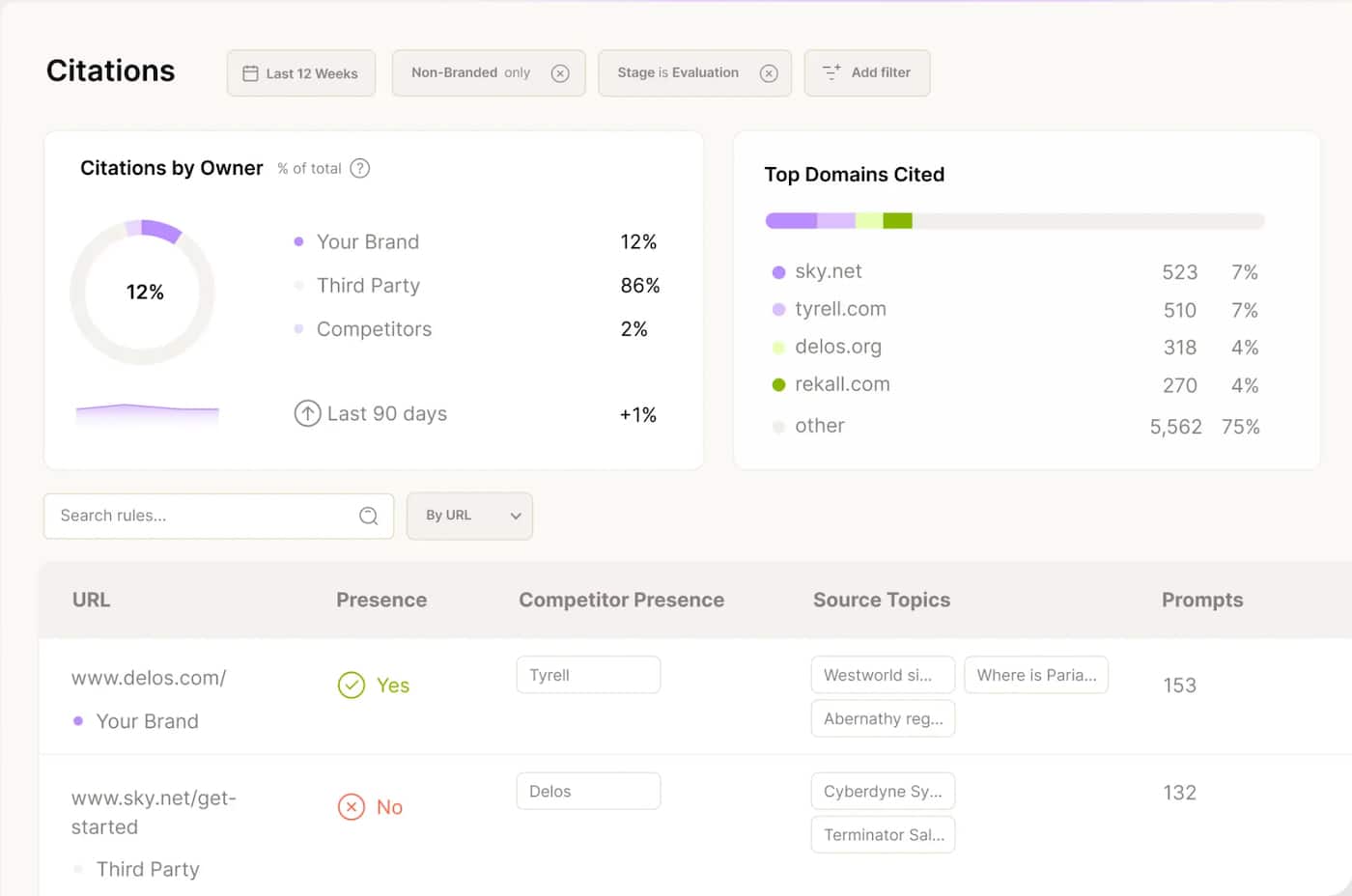
Task: Click the calendar icon on Last 12 Weeks filter
Action: [x=251, y=72]
